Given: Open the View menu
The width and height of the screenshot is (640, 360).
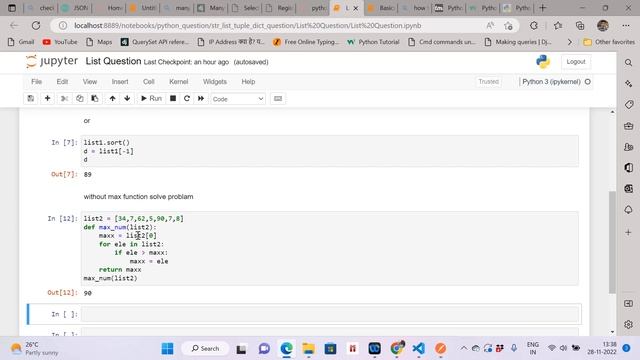Looking at the screenshot, I should [90, 82].
